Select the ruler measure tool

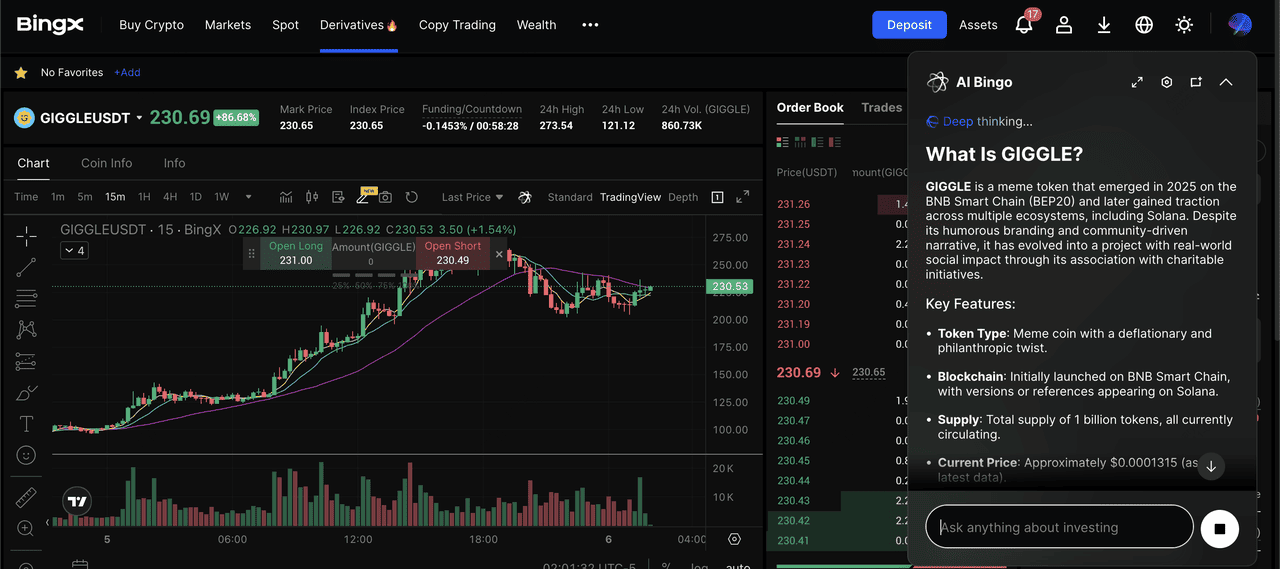26,497
